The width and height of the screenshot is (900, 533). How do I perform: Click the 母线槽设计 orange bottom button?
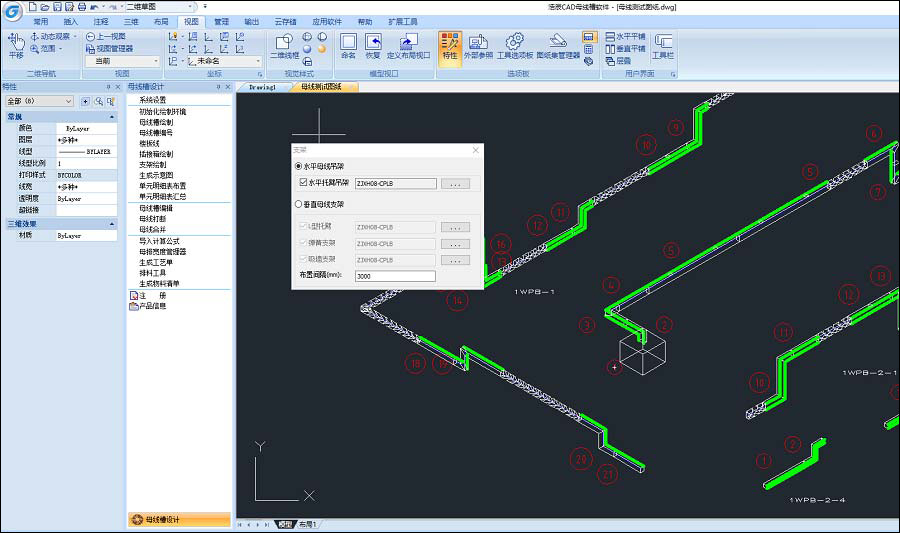pyautogui.click(x=179, y=520)
